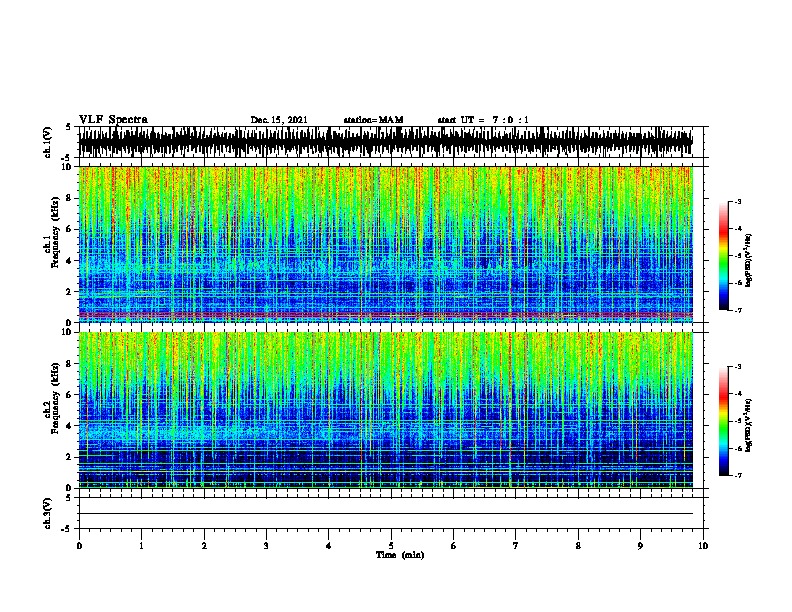
Task: Click the flat ch.3 voltage trace line
Action: point(385,514)
